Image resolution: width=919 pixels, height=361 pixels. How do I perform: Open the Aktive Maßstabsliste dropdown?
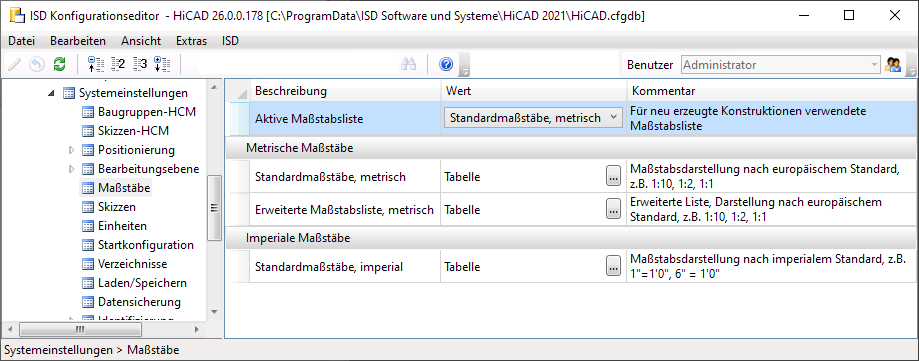click(614, 117)
